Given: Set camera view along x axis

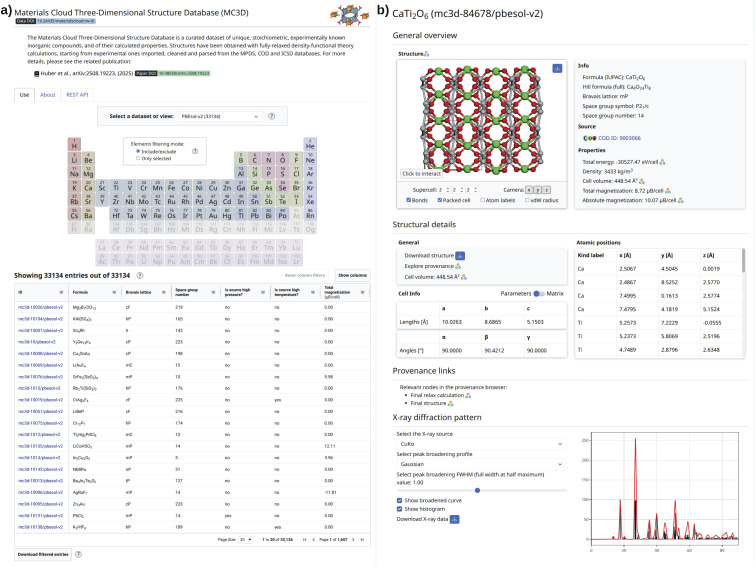Looking at the screenshot, I should (x=529, y=190).
